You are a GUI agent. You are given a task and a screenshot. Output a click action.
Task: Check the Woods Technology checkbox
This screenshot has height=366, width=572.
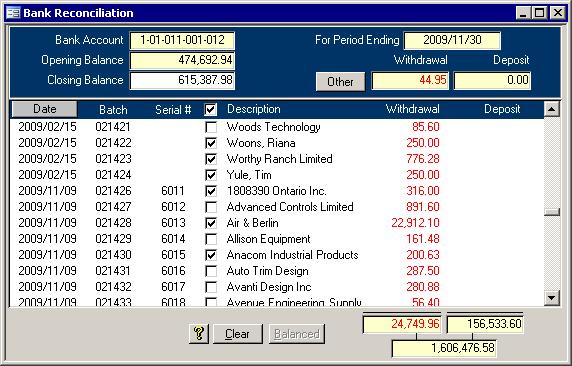click(211, 127)
